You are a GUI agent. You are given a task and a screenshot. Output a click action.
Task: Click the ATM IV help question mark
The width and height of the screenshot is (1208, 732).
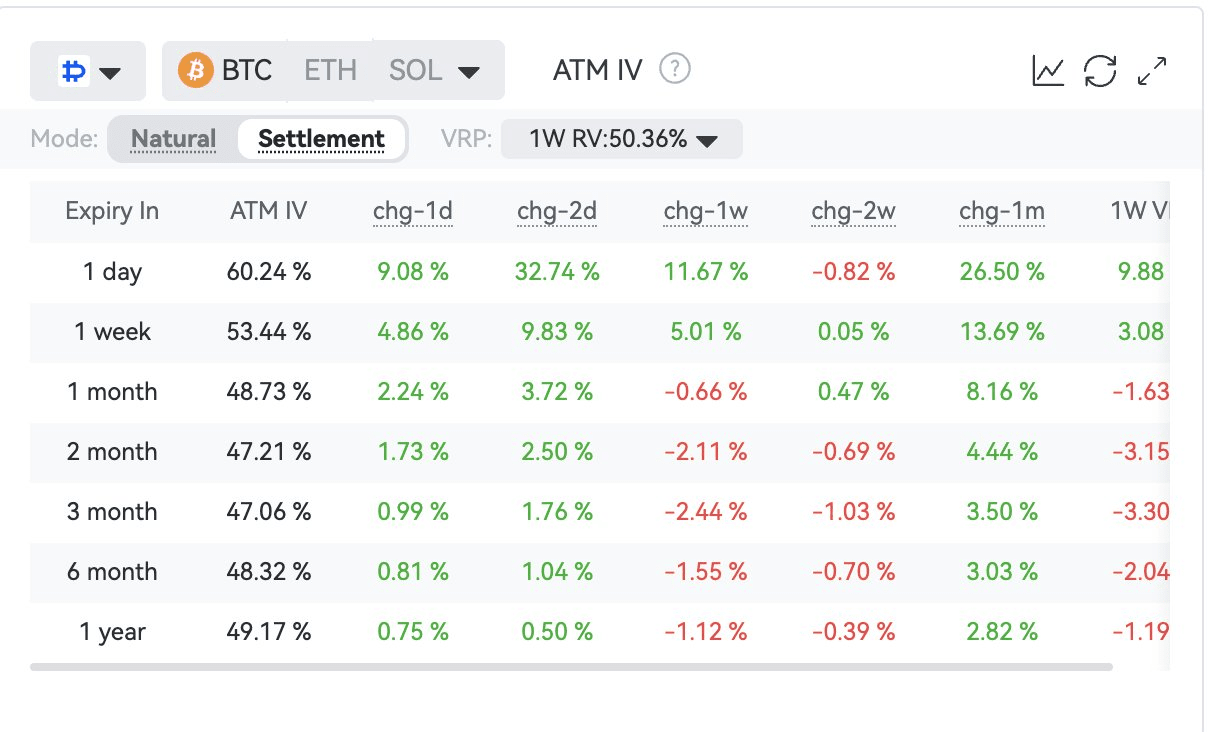675,70
